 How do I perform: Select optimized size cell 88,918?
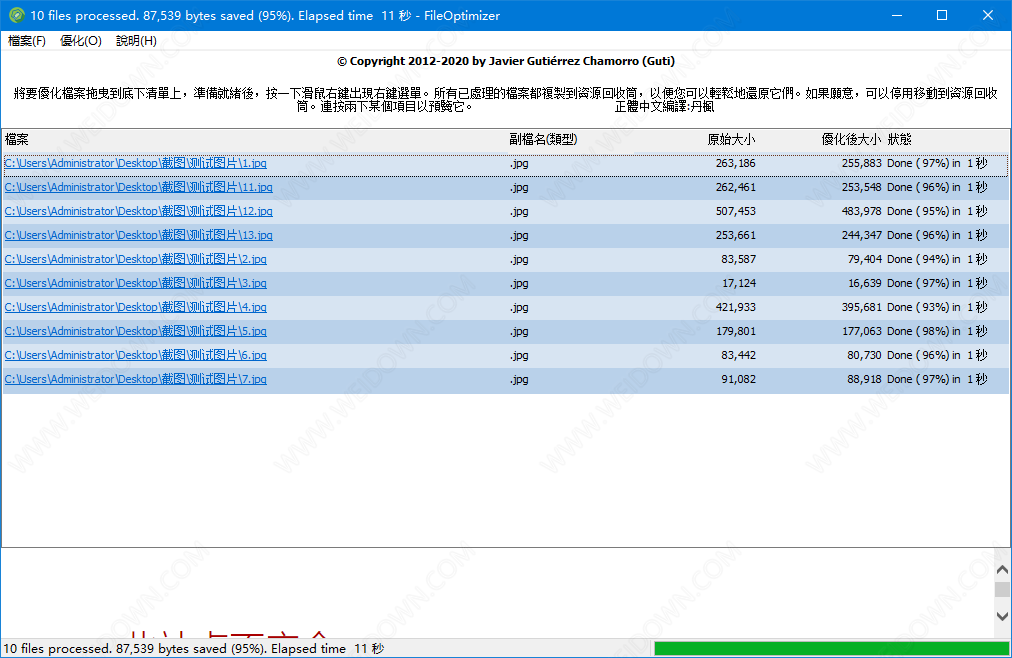(864, 379)
